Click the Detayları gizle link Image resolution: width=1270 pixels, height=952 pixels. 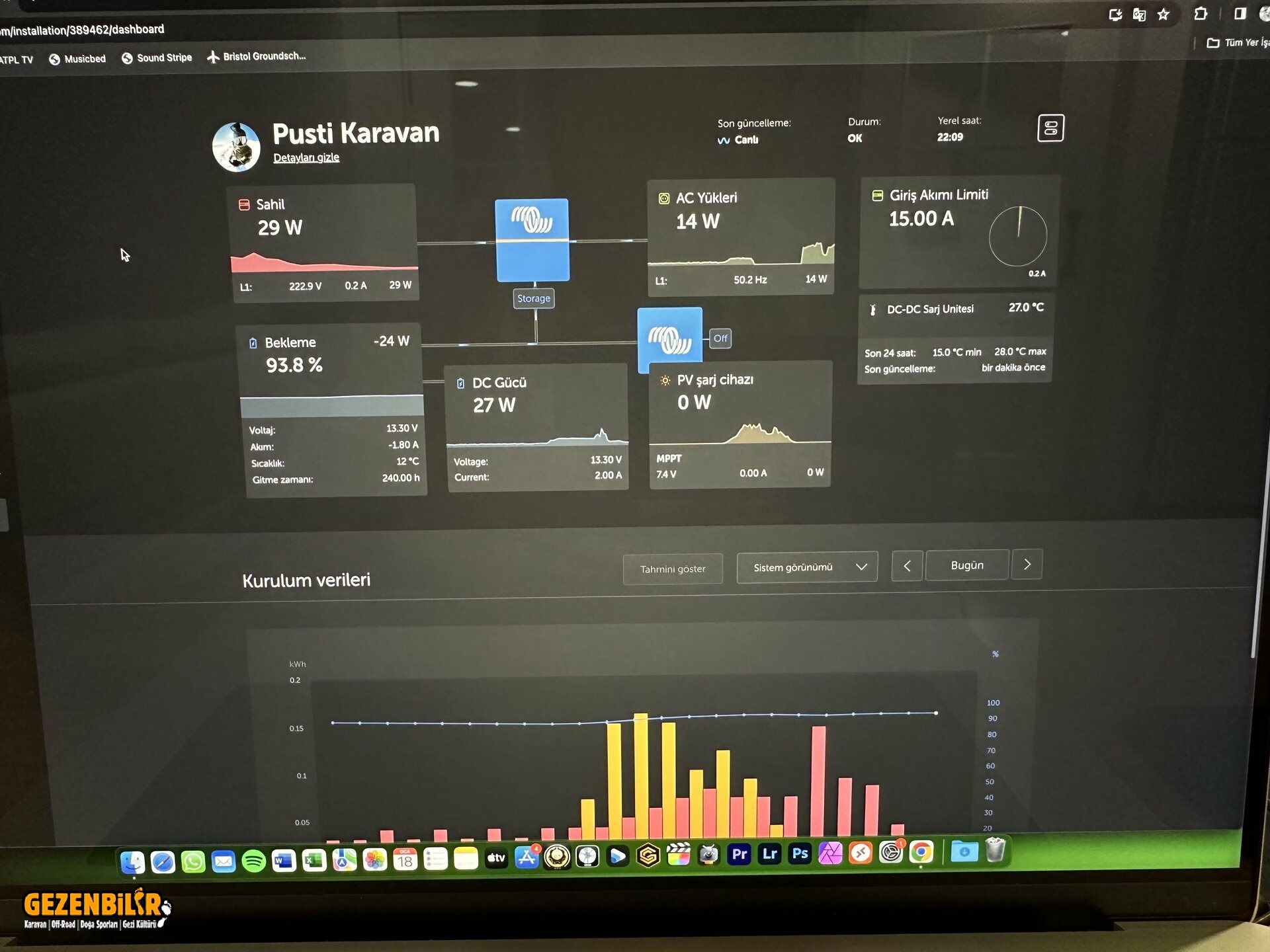tap(306, 157)
